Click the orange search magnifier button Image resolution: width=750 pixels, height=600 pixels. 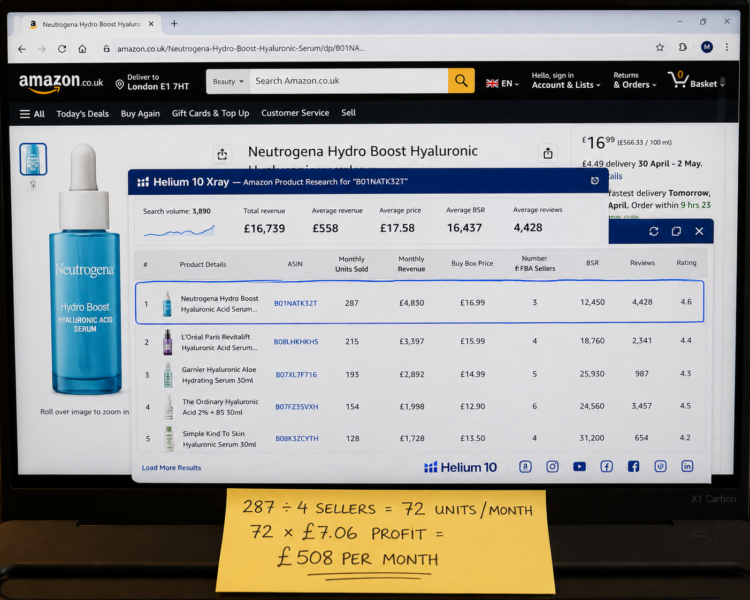tap(461, 80)
